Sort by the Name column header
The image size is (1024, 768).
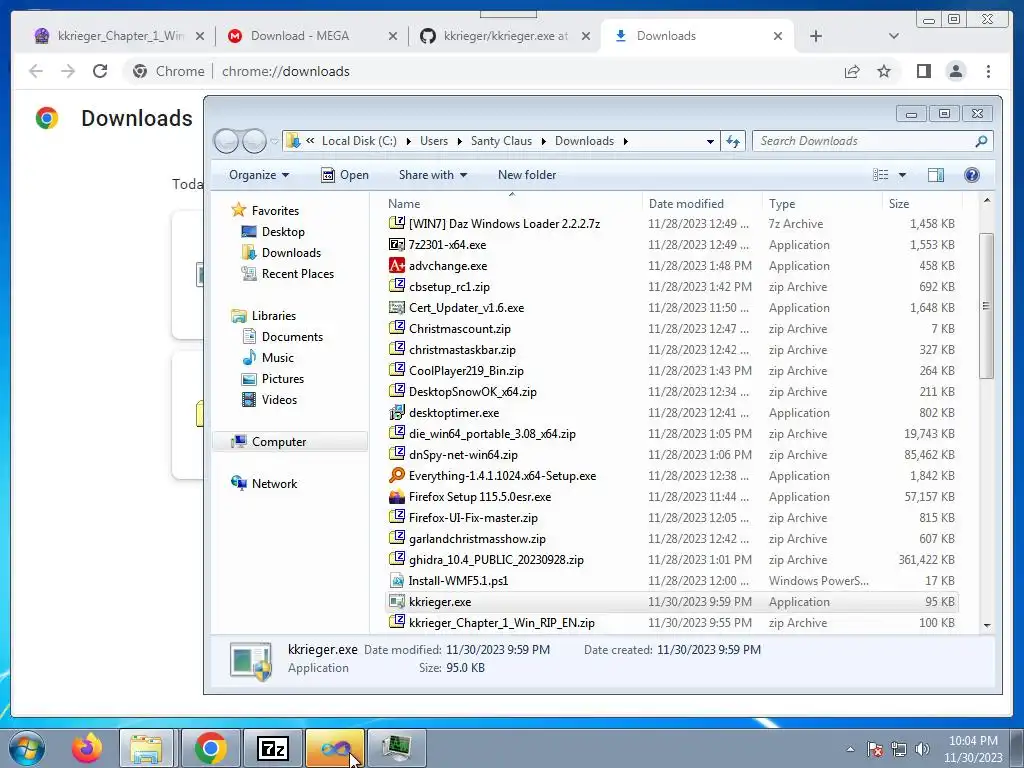pos(513,204)
